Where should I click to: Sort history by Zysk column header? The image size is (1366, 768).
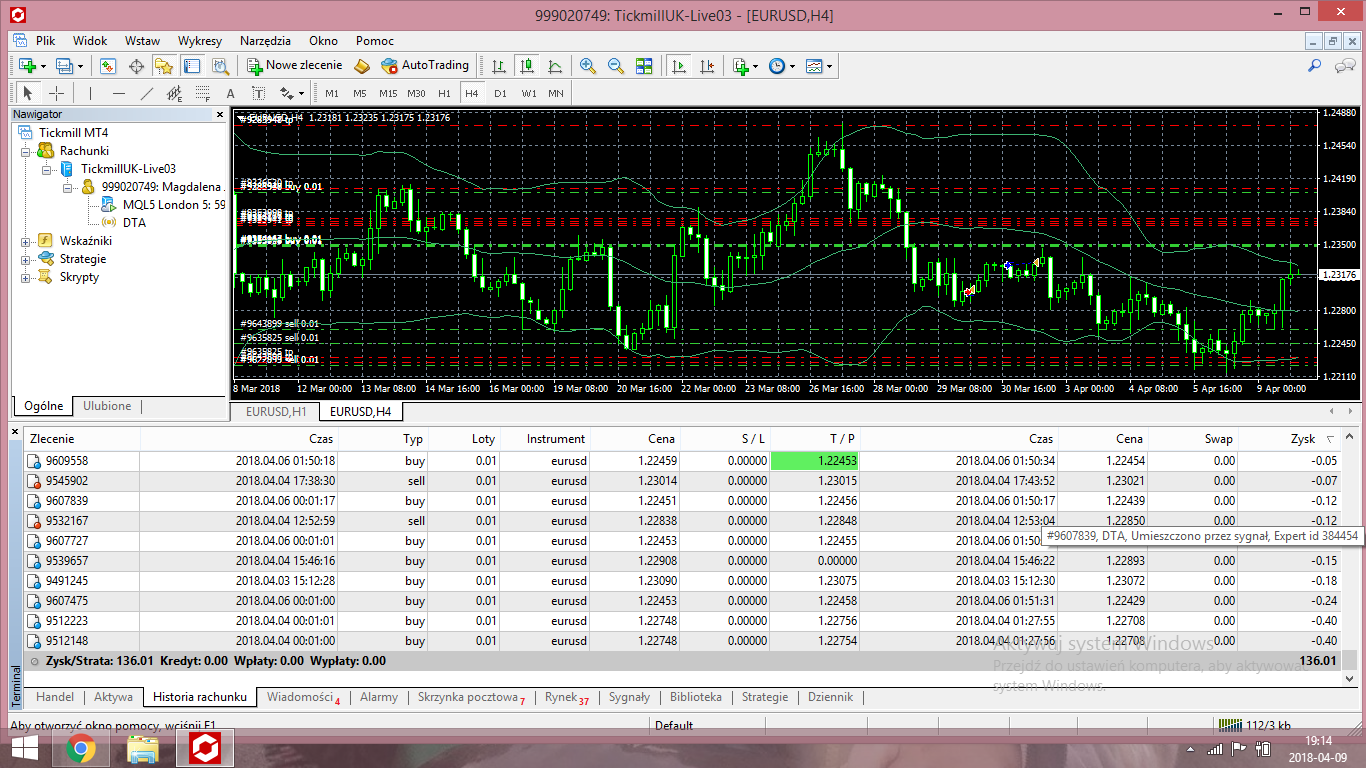click(x=1303, y=438)
